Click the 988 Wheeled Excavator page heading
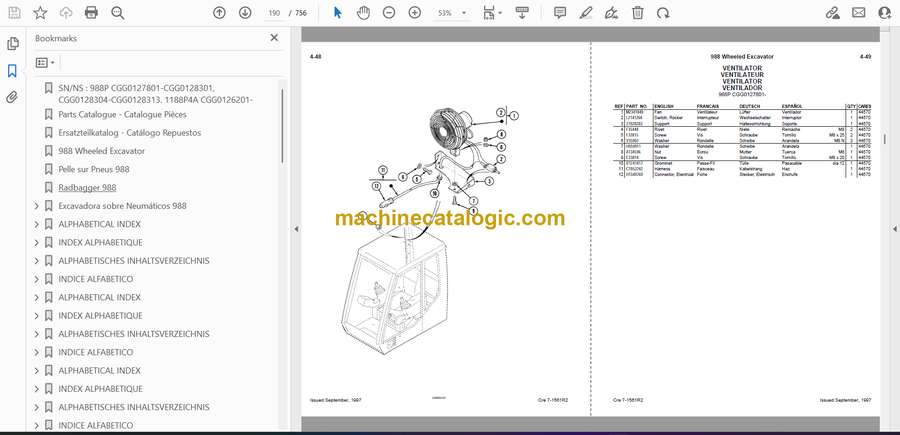The image size is (900, 435). point(742,57)
